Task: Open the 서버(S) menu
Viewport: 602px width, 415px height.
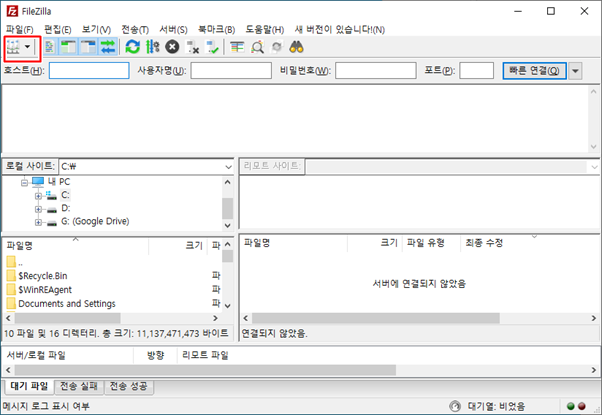Action: (x=173, y=30)
